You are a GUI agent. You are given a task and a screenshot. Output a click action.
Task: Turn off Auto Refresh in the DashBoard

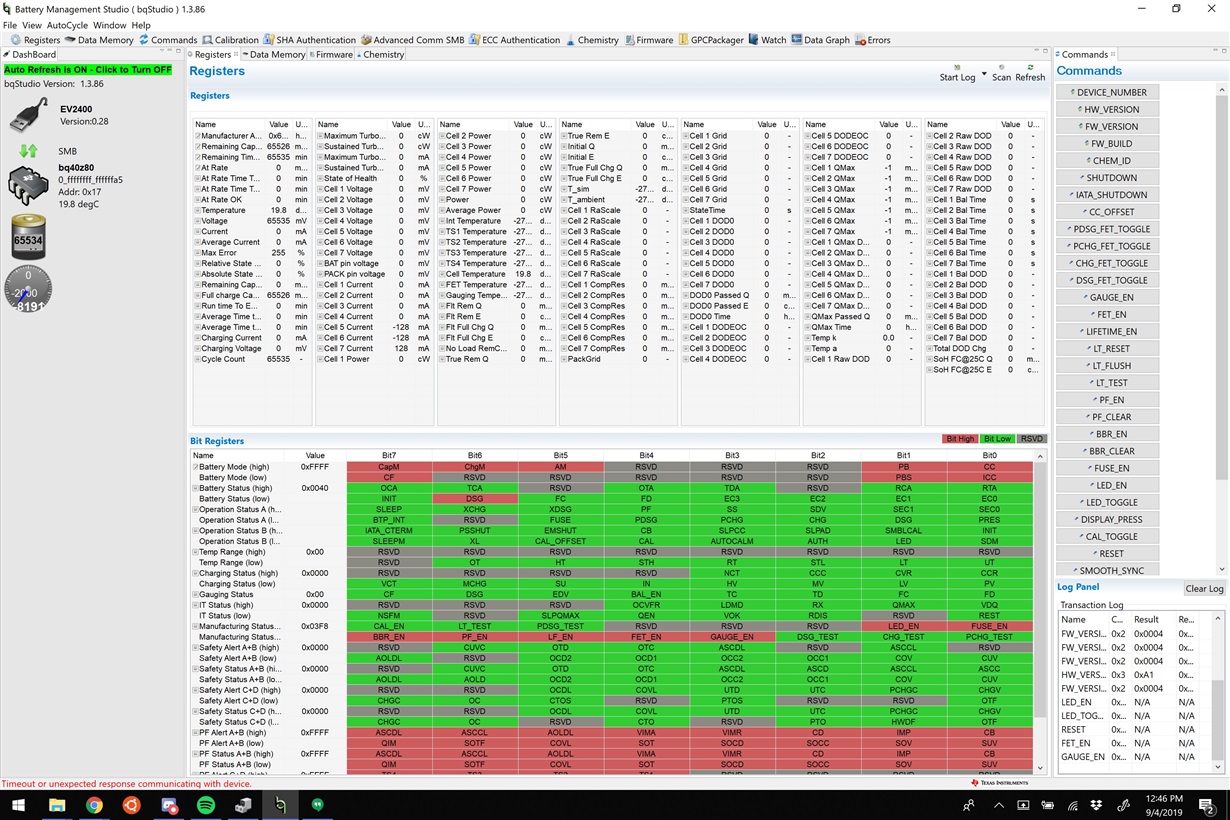coord(88,70)
